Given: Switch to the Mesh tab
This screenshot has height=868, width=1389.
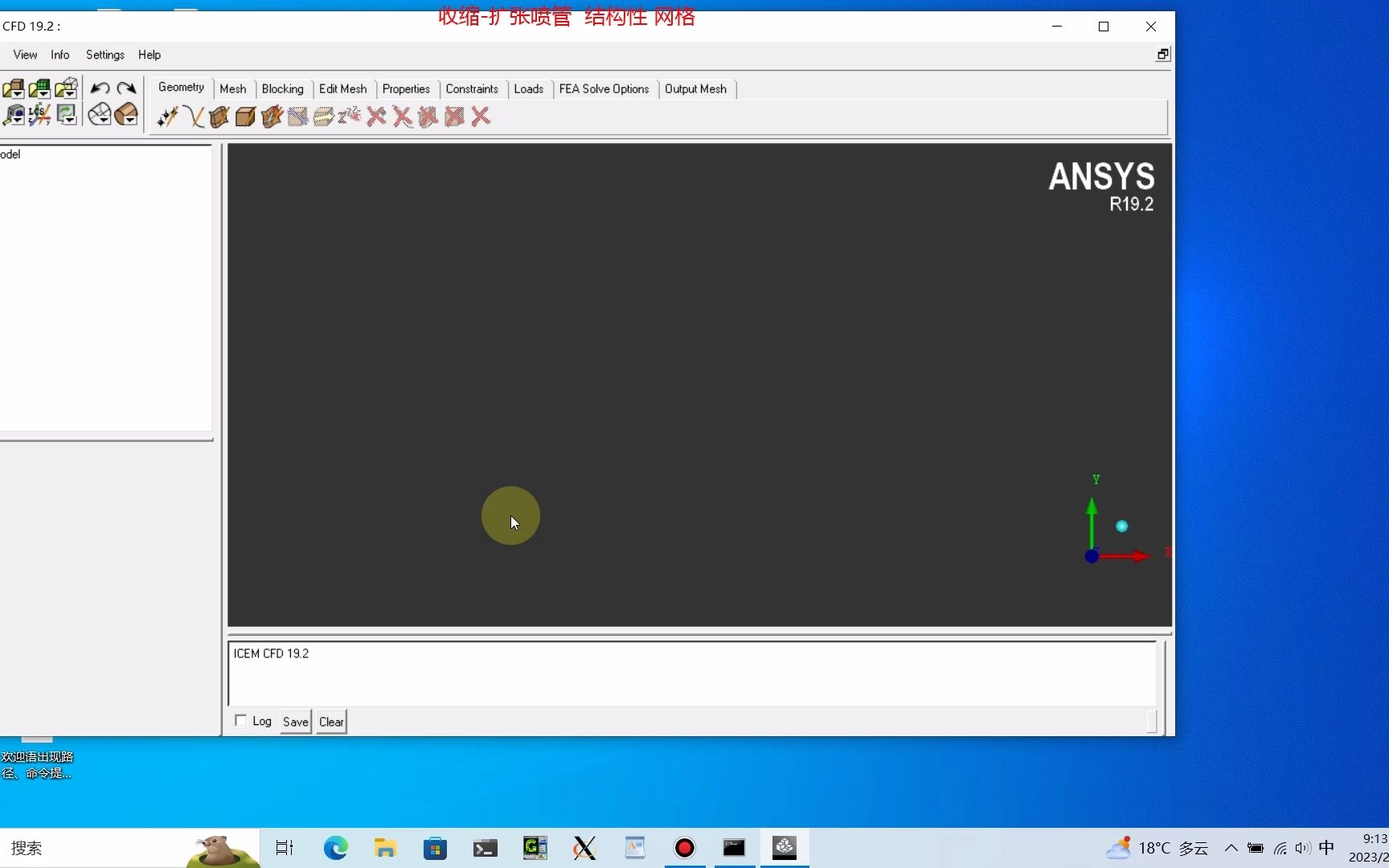Looking at the screenshot, I should [x=233, y=89].
